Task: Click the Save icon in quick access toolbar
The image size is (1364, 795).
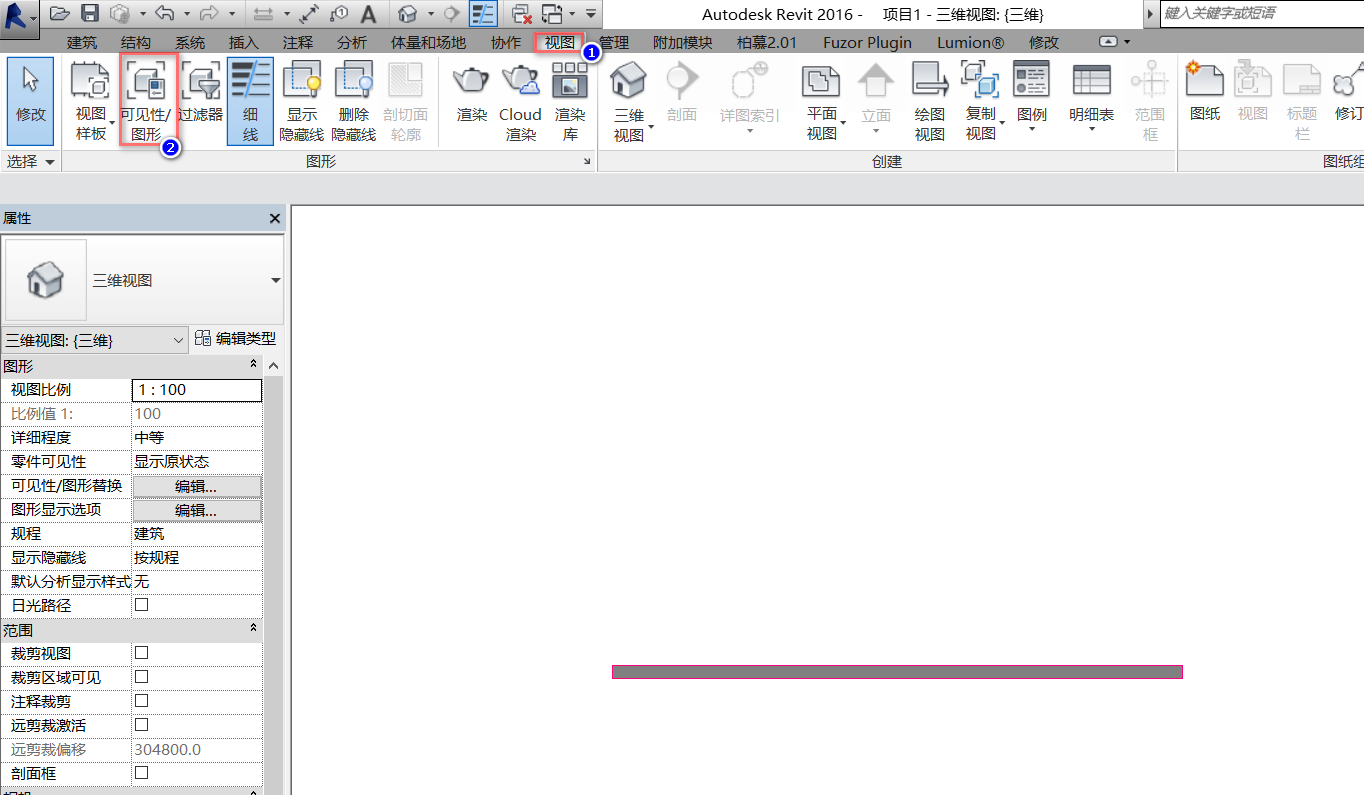Action: pyautogui.click(x=89, y=13)
